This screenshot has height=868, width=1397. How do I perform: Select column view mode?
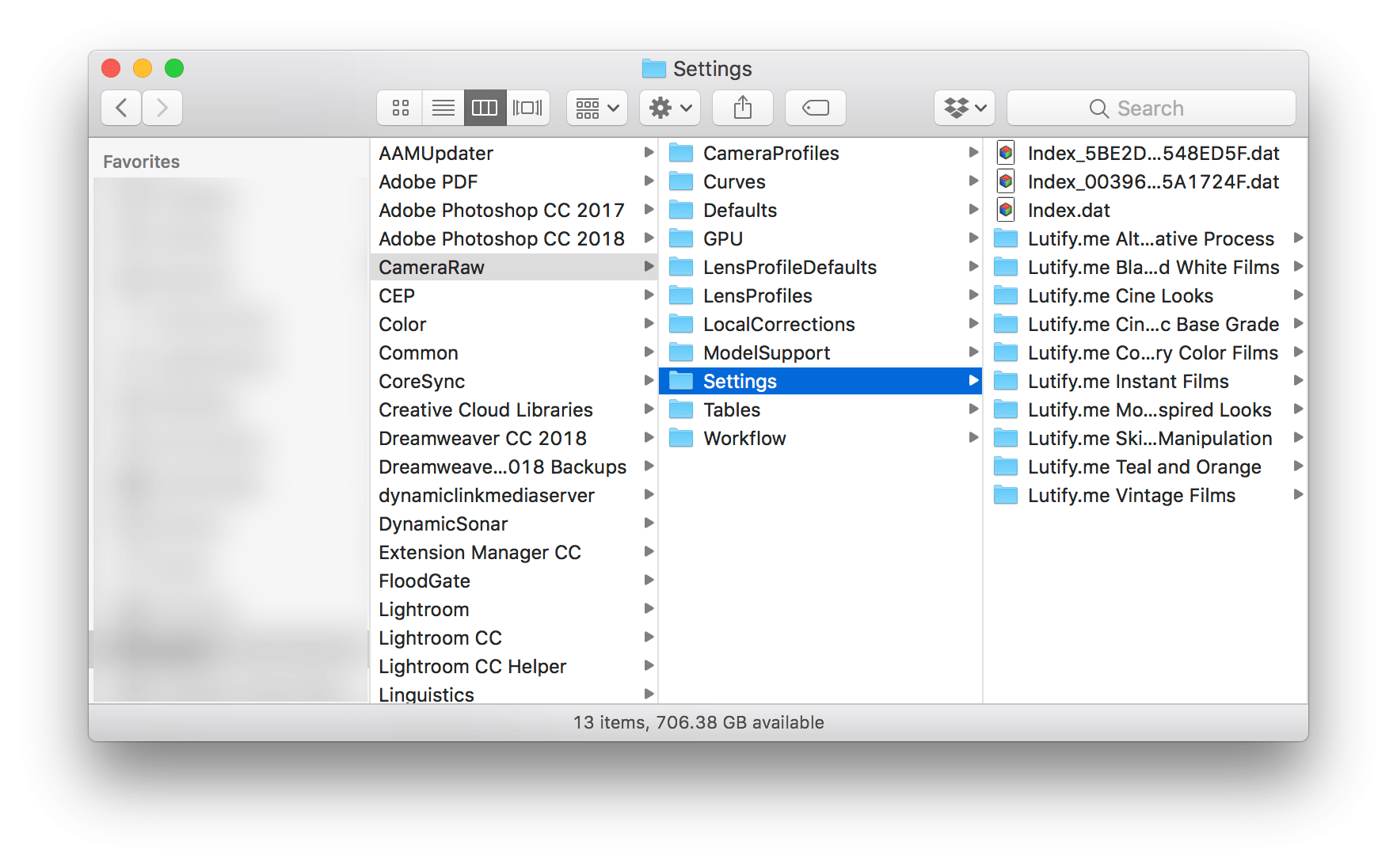pos(485,108)
